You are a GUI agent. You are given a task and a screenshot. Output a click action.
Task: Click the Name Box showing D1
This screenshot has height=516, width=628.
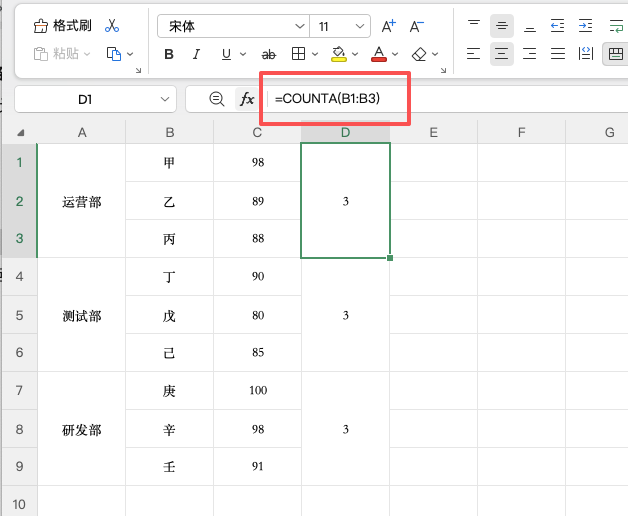coord(85,99)
